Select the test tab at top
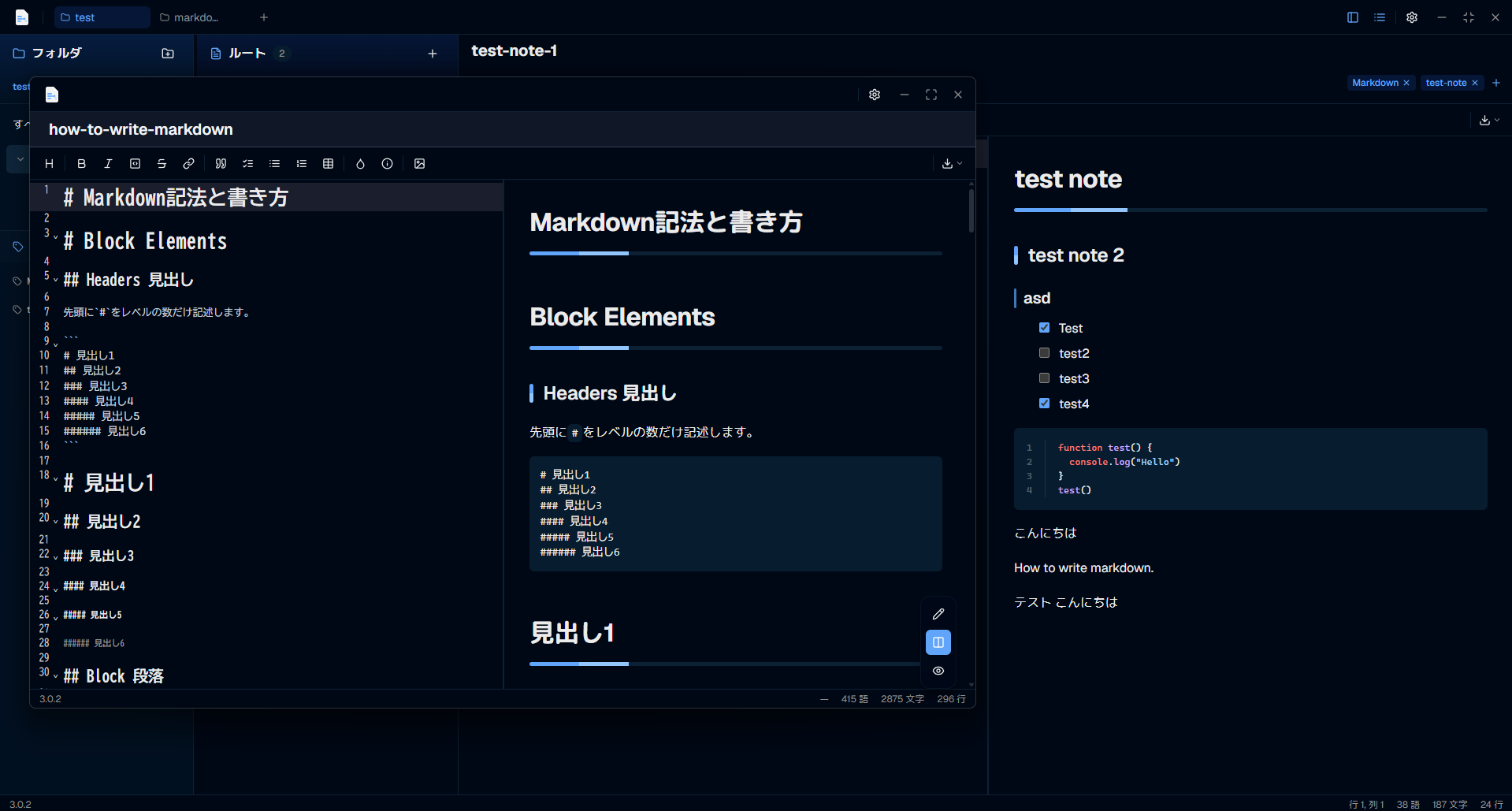Image resolution: width=1512 pixels, height=811 pixels. pos(102,17)
